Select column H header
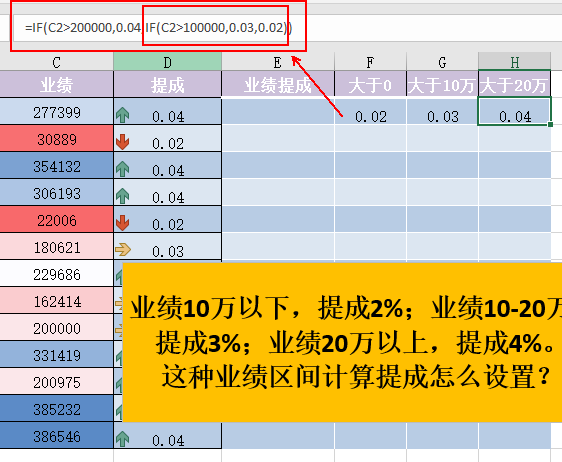Viewport: 562px width, 462px height. (515, 62)
